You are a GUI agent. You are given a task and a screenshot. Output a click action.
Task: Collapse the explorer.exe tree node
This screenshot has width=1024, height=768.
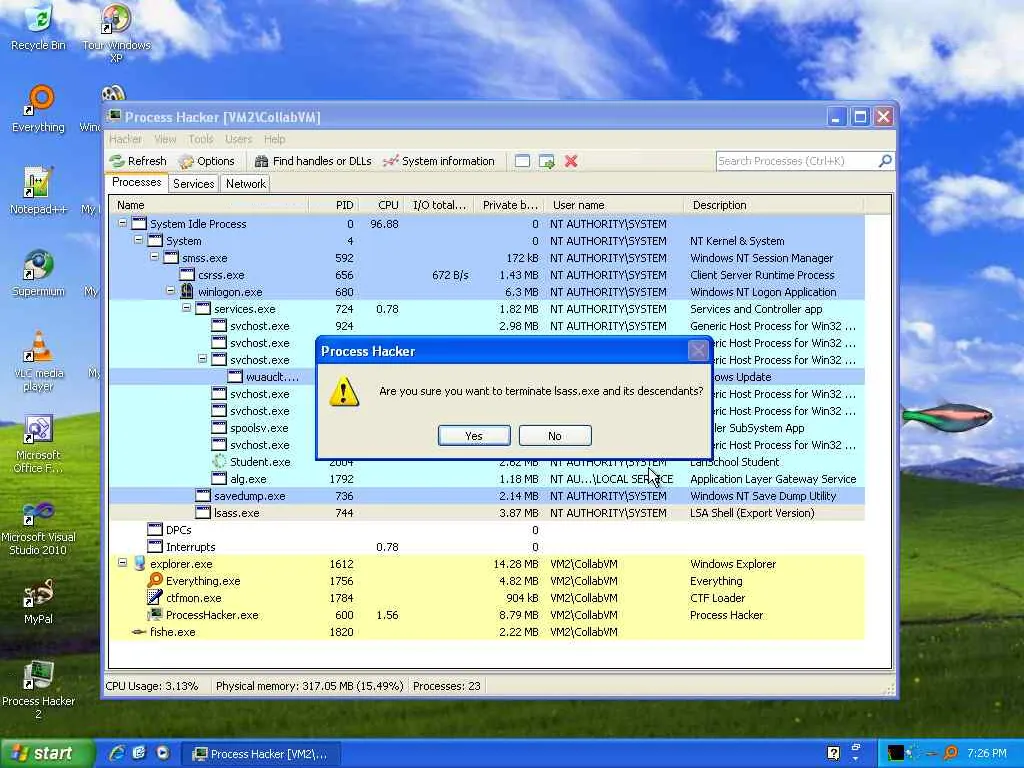point(122,563)
